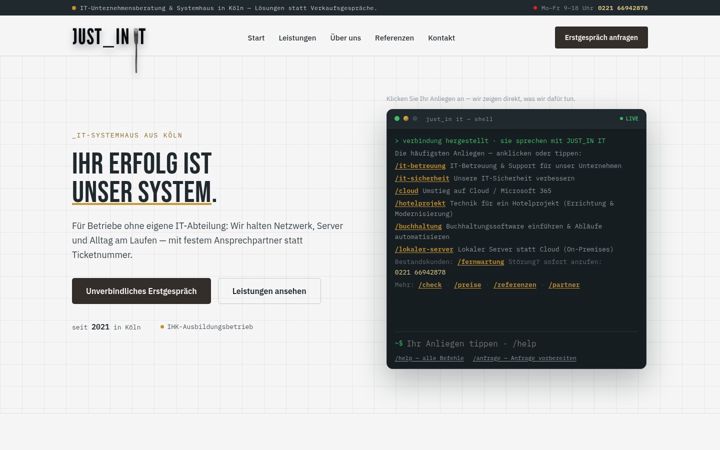Click the yellow terminal window dot
This screenshot has width=720, height=450.
tap(406, 118)
